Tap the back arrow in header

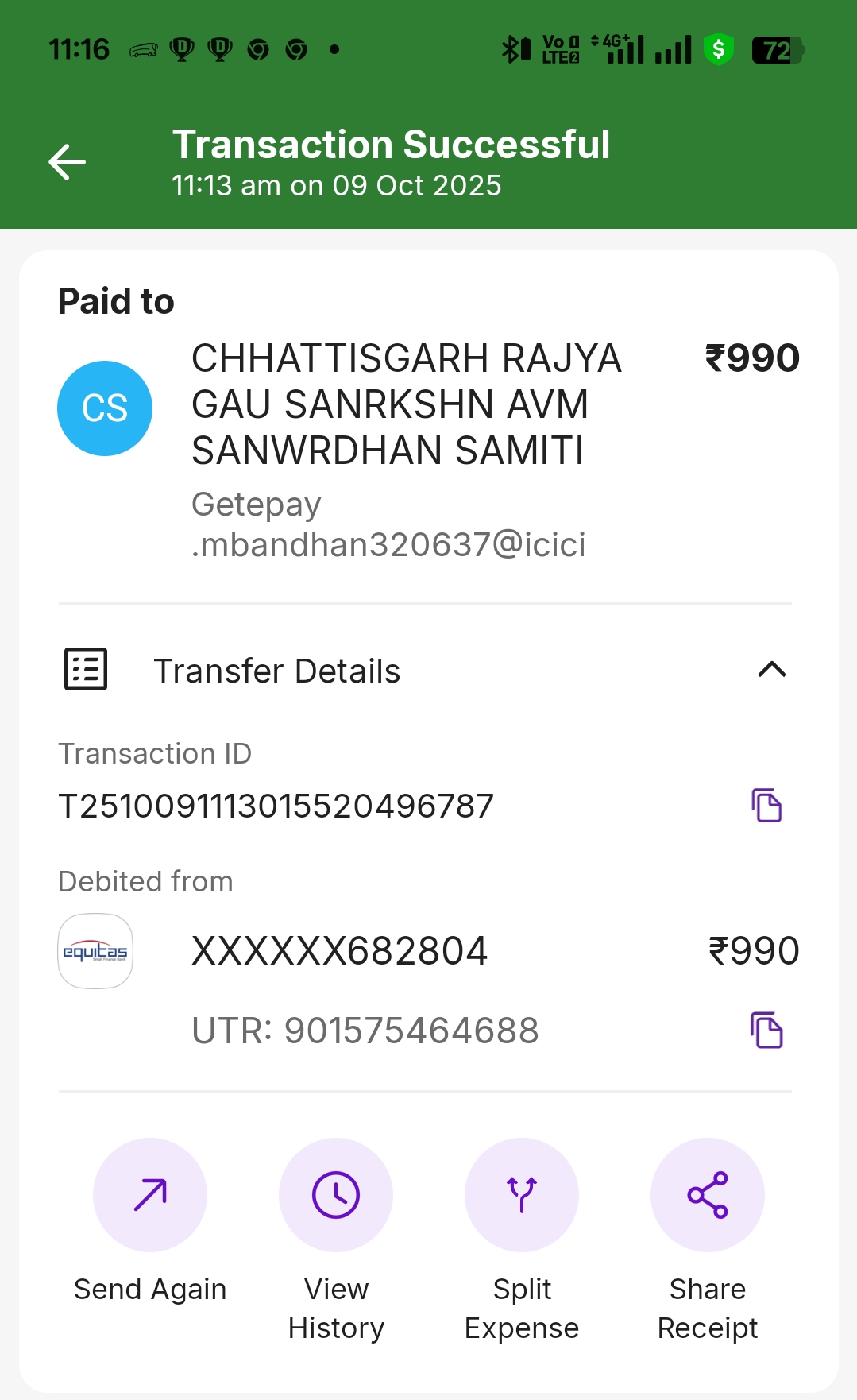coord(68,162)
